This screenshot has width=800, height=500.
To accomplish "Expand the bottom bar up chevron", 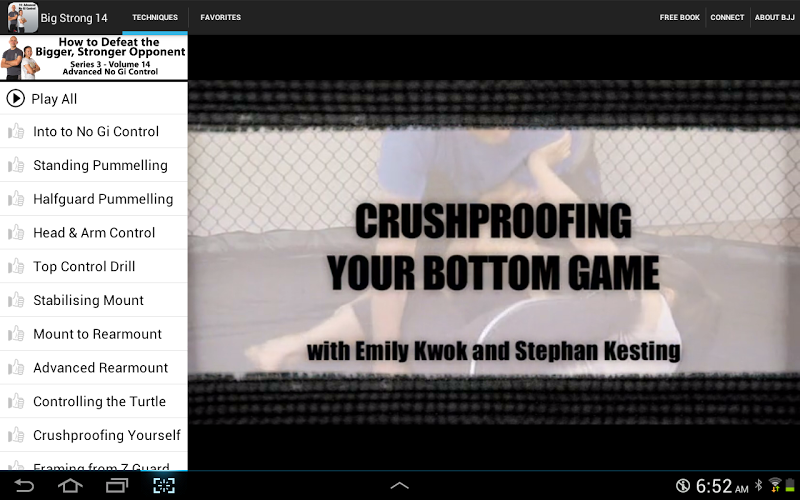I will click(399, 485).
